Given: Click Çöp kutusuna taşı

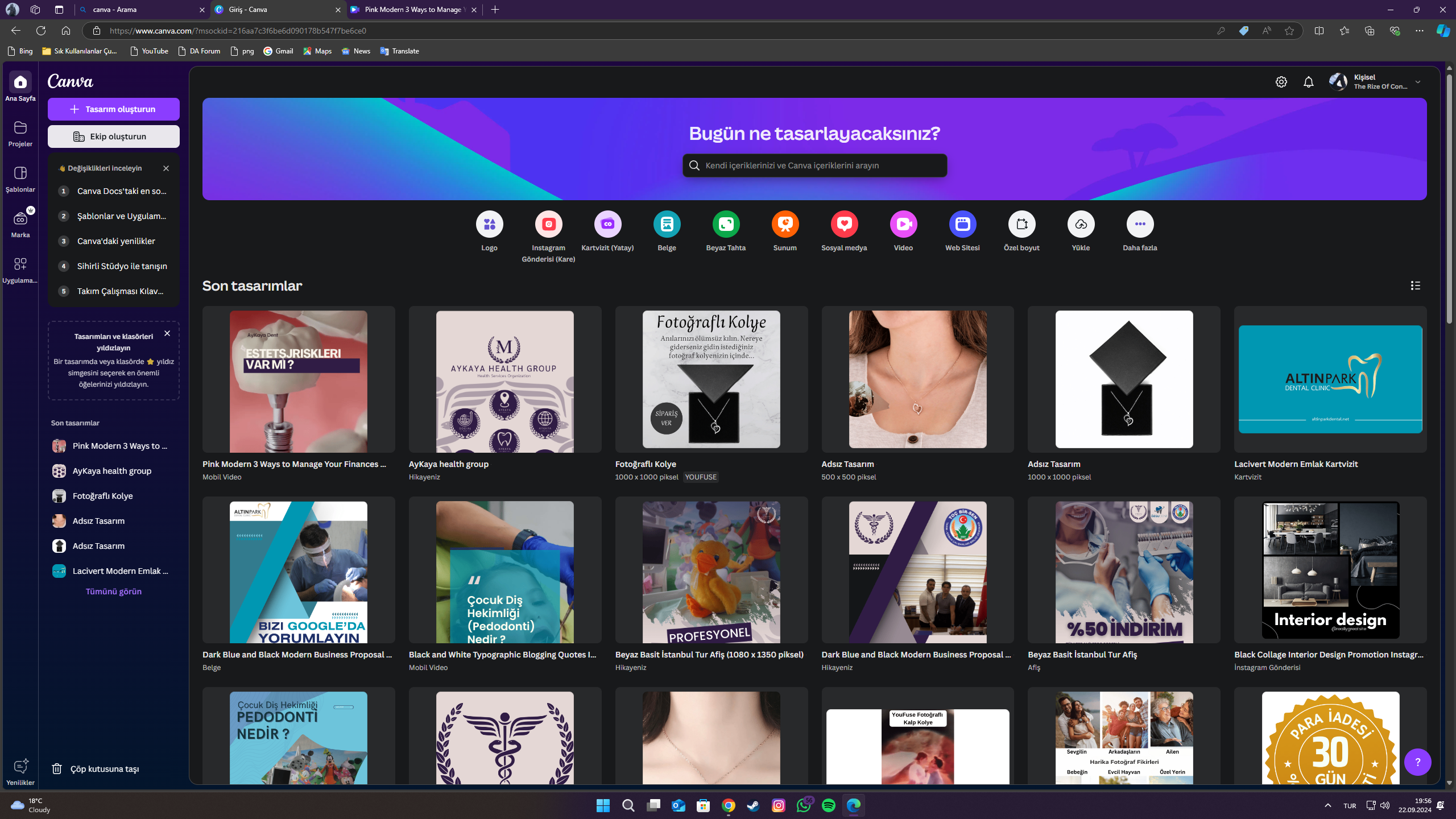Looking at the screenshot, I should click(x=96, y=769).
